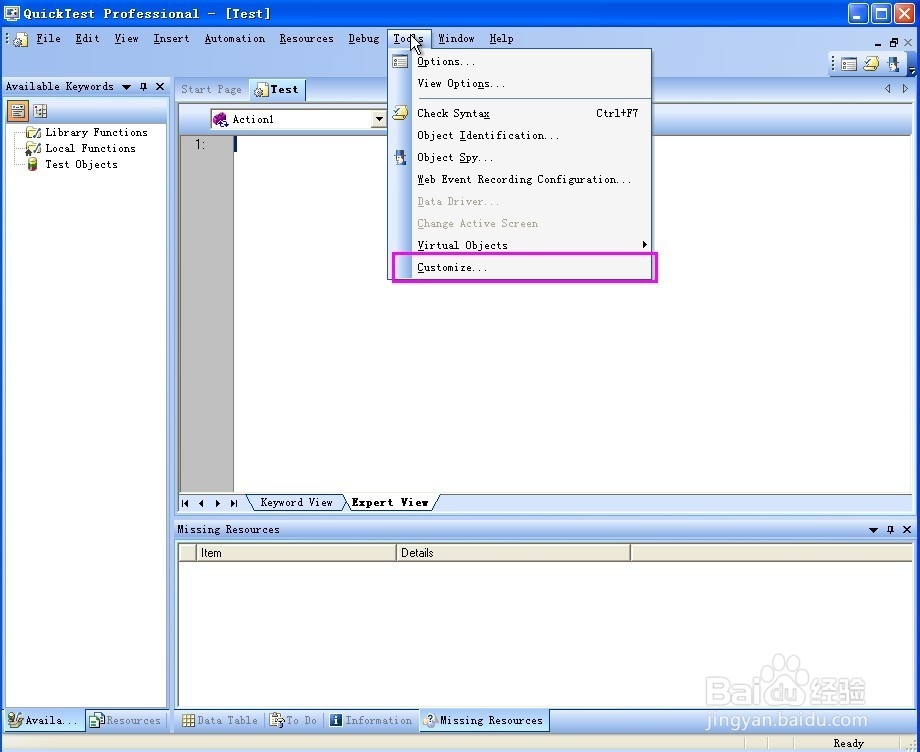Restore the inner Test document window
Screen dimensions: 920x752
tap(894, 42)
